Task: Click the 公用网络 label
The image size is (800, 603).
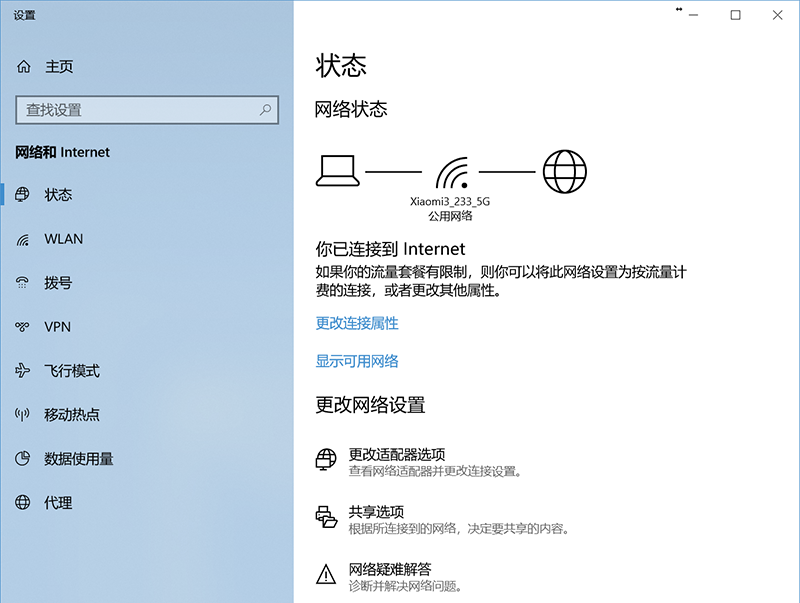Action: (450, 216)
